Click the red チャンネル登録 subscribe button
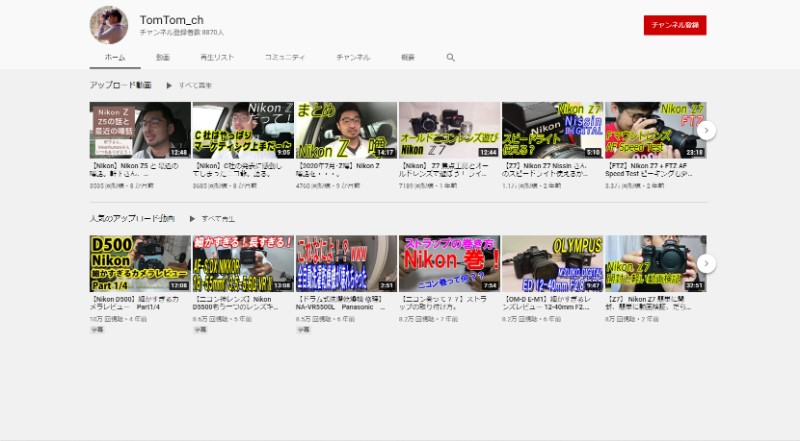 [674, 25]
